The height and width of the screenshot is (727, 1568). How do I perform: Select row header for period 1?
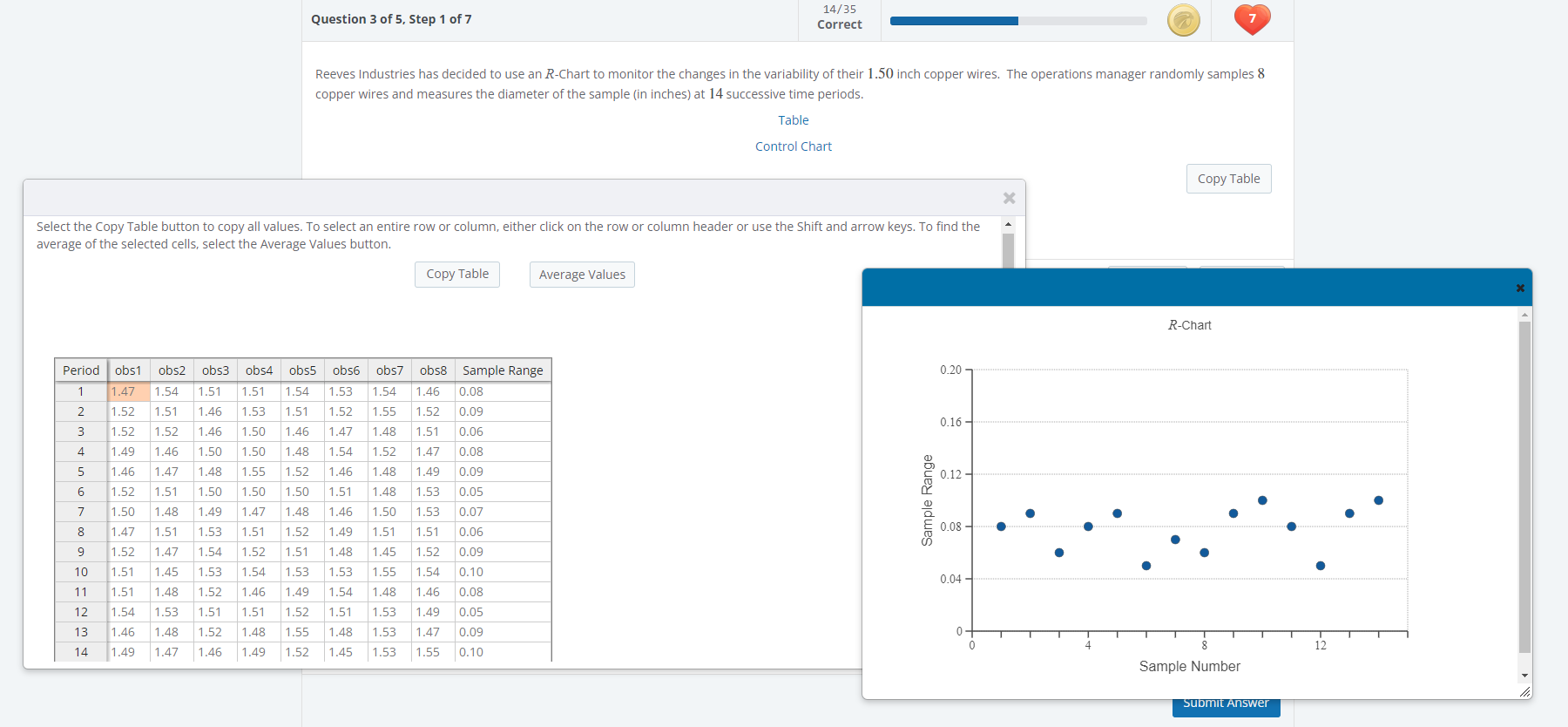(x=81, y=392)
